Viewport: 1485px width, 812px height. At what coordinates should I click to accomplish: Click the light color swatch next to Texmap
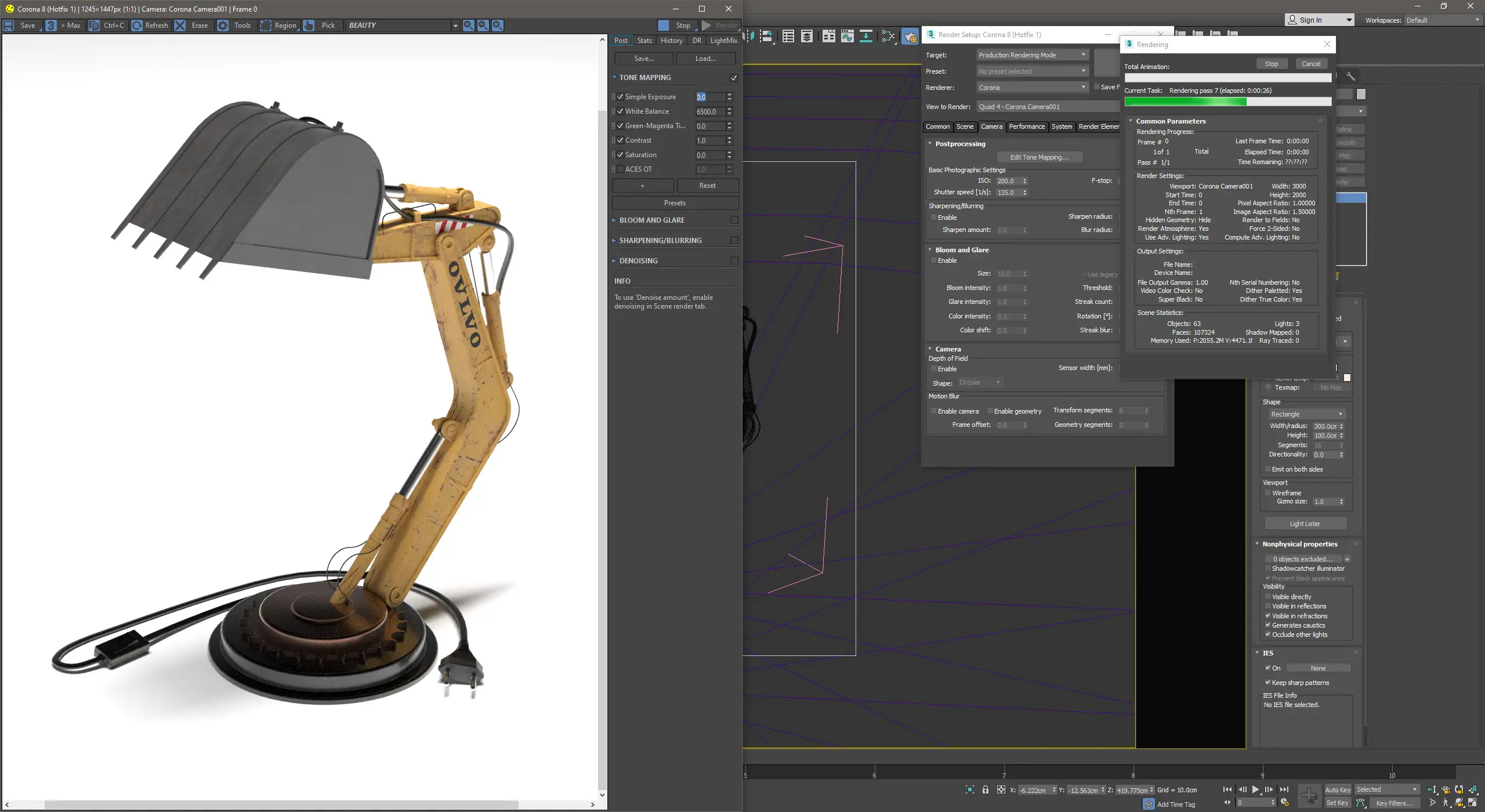[x=1347, y=378]
